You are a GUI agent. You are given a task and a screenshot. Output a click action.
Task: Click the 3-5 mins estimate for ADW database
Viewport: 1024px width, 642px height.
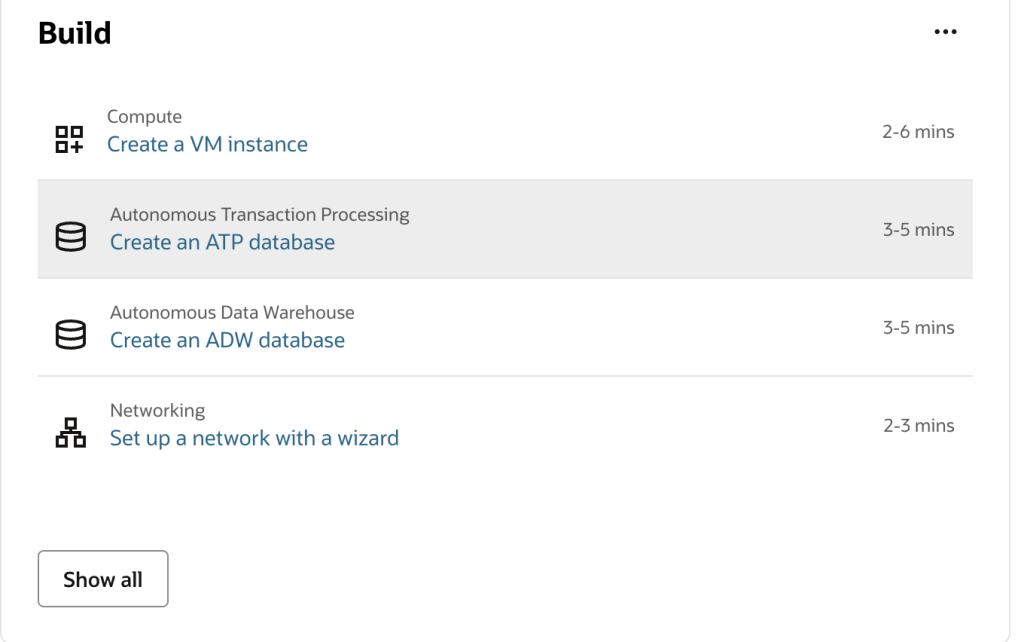918,328
